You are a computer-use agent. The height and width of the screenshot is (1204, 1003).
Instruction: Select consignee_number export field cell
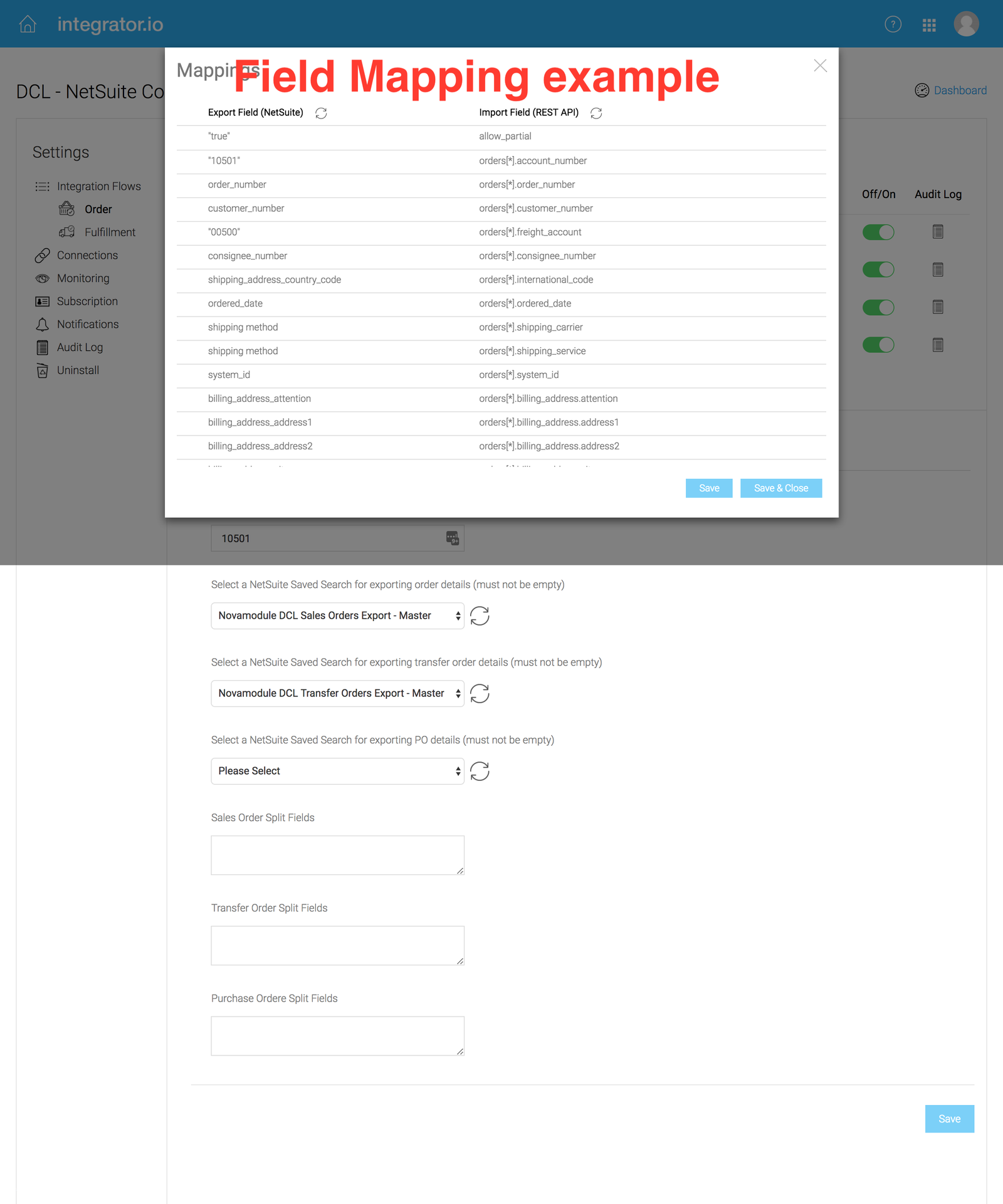click(x=247, y=256)
